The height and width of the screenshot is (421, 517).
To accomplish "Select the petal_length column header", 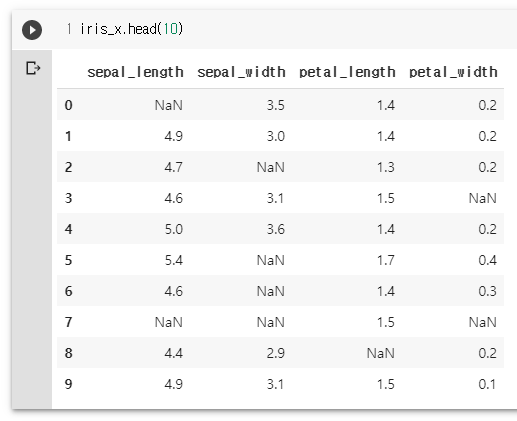I will pos(347,72).
